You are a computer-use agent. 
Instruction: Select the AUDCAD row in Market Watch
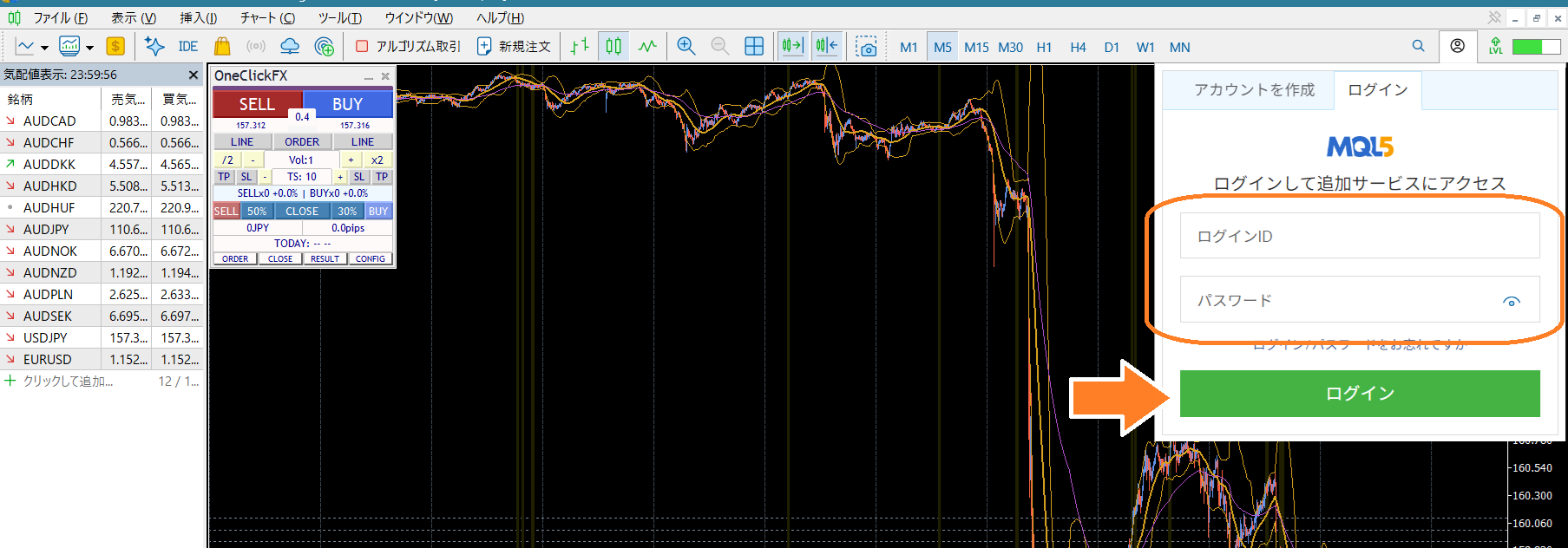[102, 121]
